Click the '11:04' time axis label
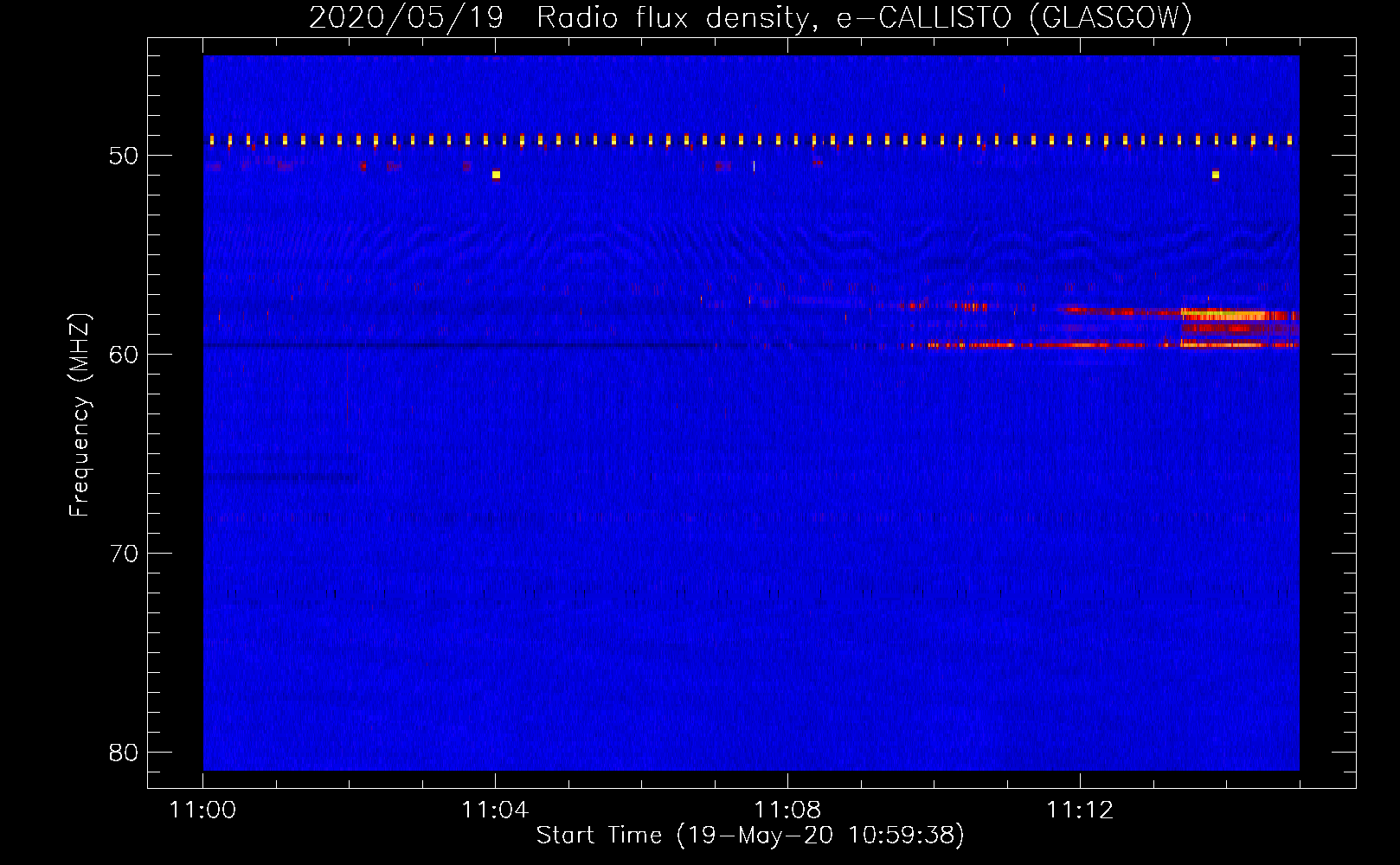The height and width of the screenshot is (865, 1400). point(495,811)
